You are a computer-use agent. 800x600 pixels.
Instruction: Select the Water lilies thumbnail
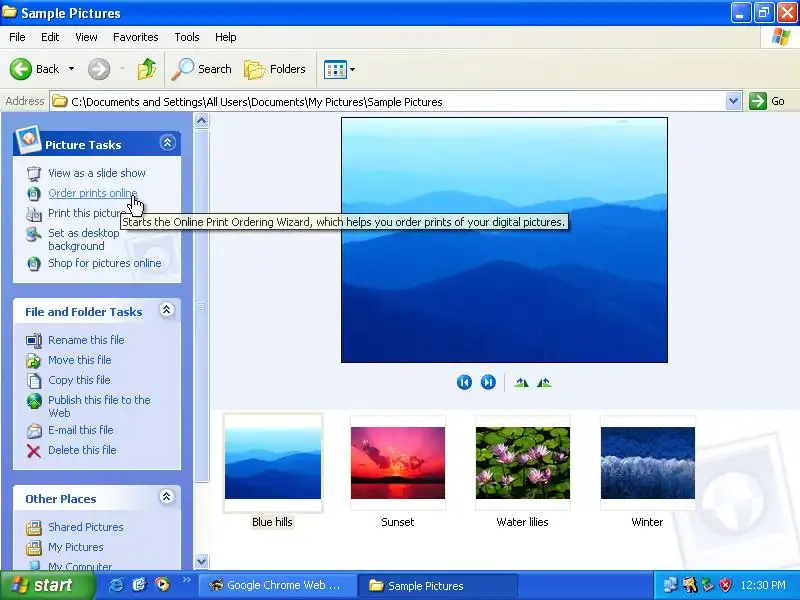[x=523, y=463]
